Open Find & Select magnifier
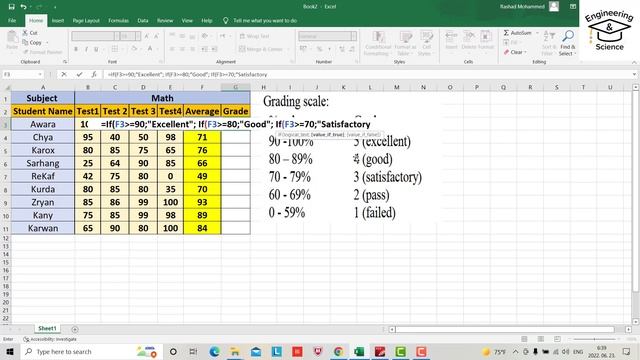This screenshot has height=360, width=640. coord(568,36)
